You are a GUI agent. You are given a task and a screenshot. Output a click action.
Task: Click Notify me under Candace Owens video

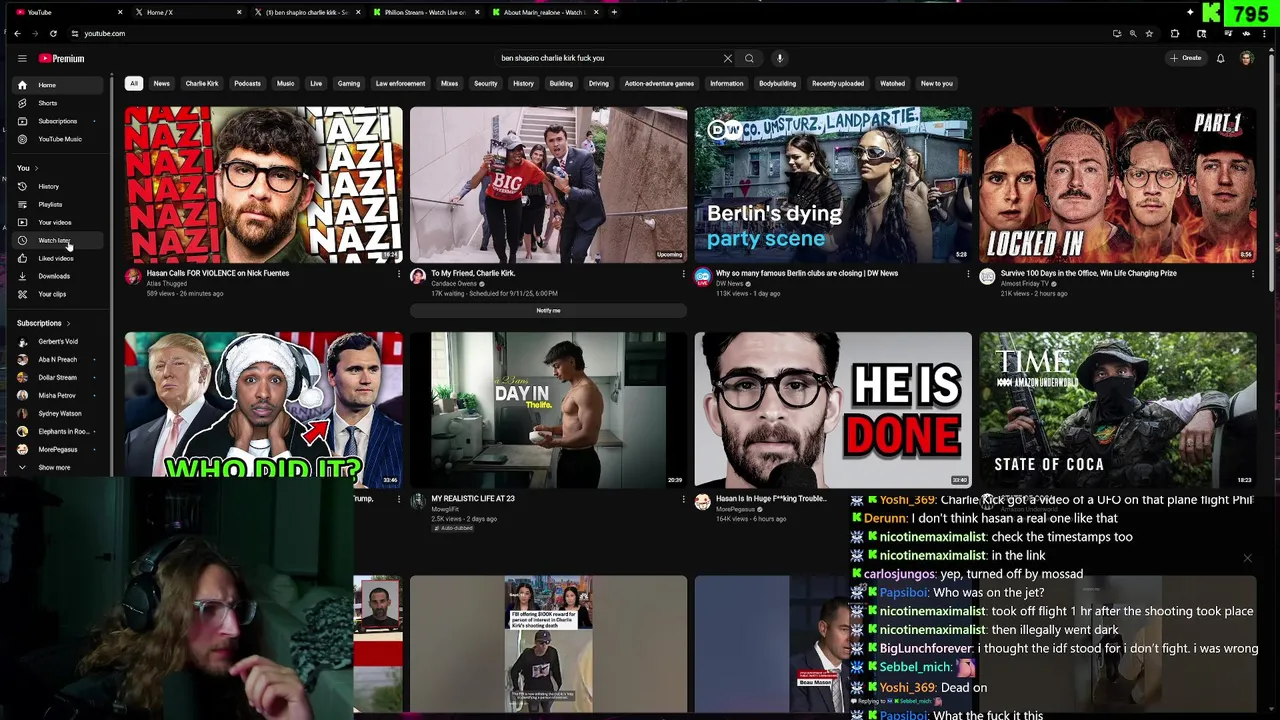548,310
